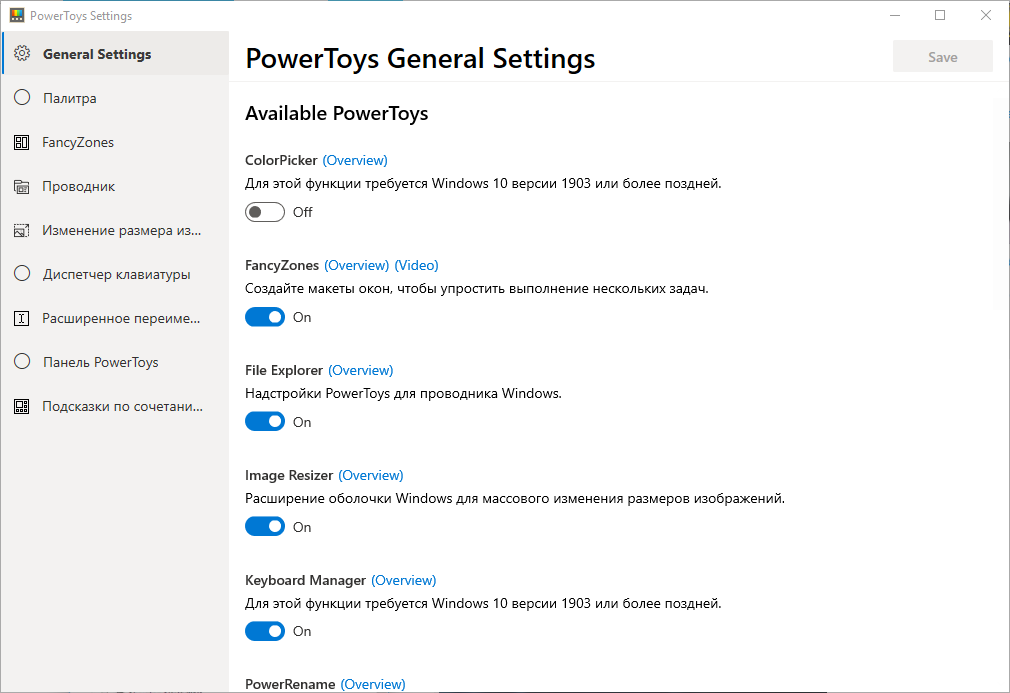This screenshot has height=693, width=1010.
Task: Click the Расширенное переименование sidebar icon
Action: (22, 319)
